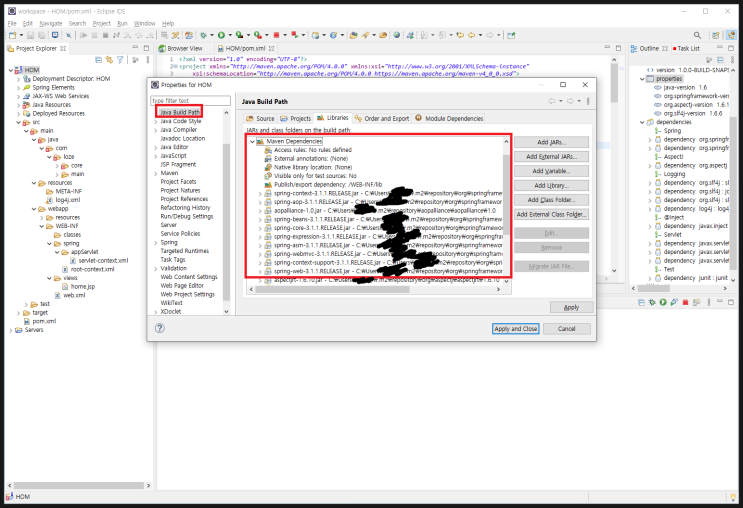This screenshot has width=743, height=508.
Task: Maximize the Outline view panel
Action: (x=731, y=48)
